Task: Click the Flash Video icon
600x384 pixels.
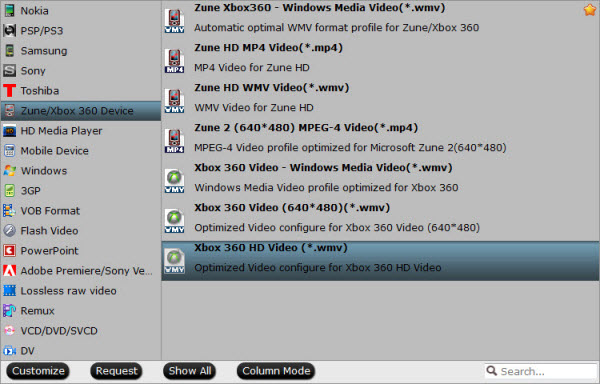Action: [9, 231]
